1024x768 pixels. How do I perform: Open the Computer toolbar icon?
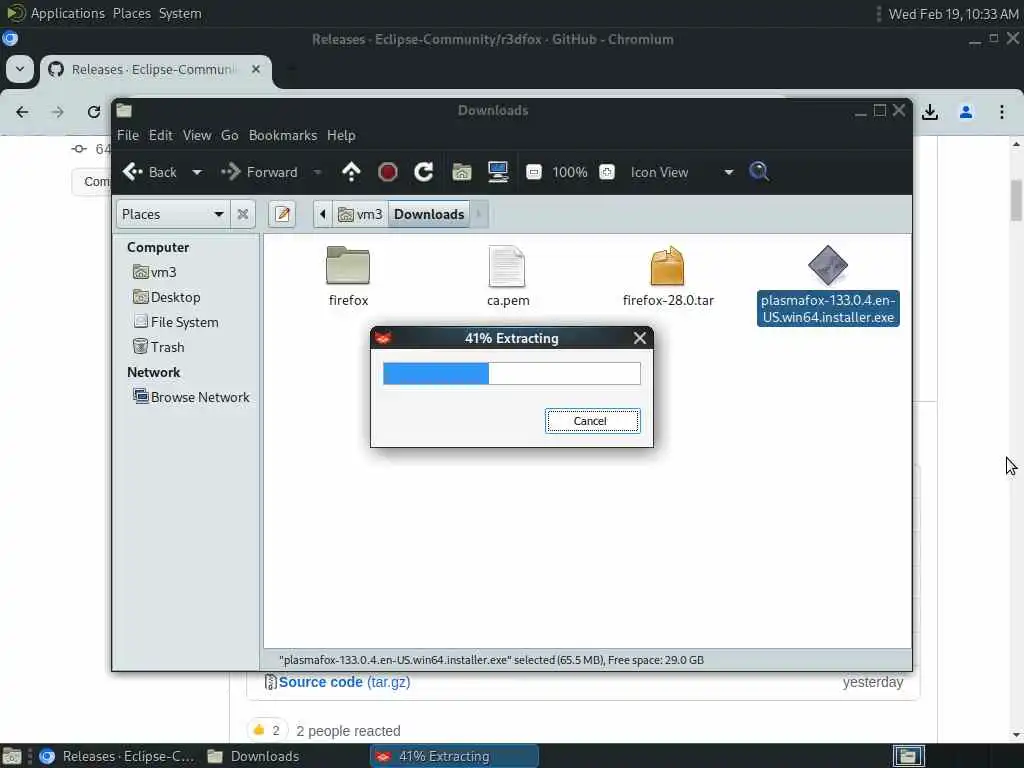(498, 172)
